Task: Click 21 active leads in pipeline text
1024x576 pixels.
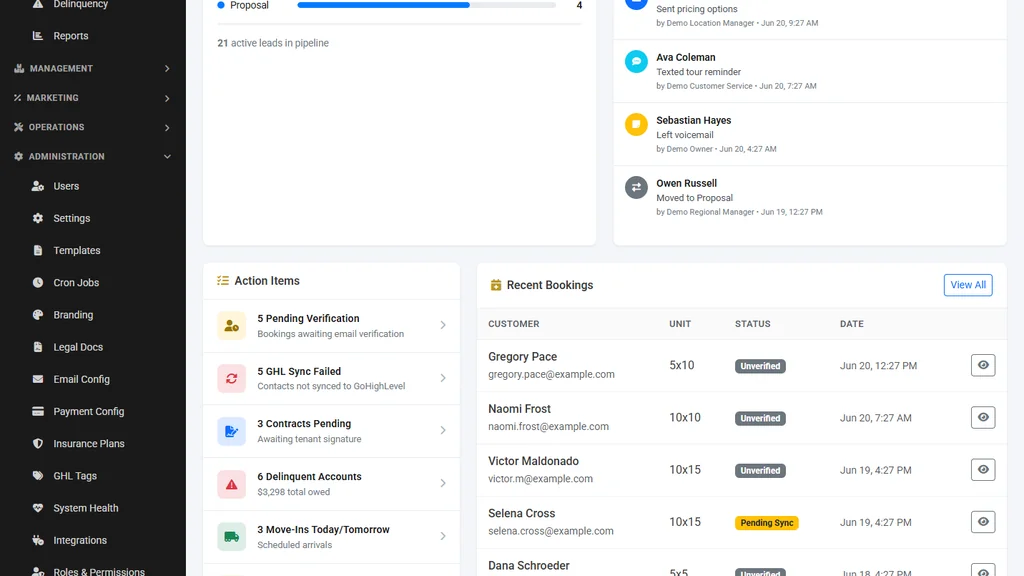Action: pyautogui.click(x=273, y=43)
